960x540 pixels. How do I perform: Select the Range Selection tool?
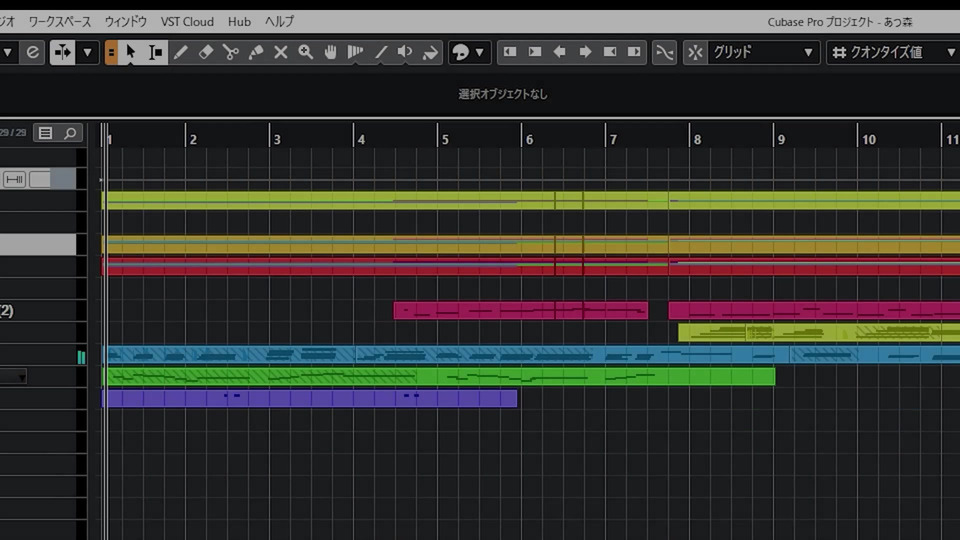(155, 52)
